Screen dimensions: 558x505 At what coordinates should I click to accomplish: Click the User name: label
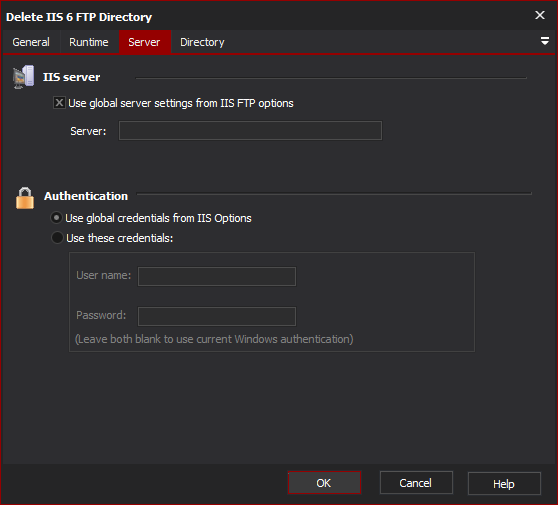point(104,275)
